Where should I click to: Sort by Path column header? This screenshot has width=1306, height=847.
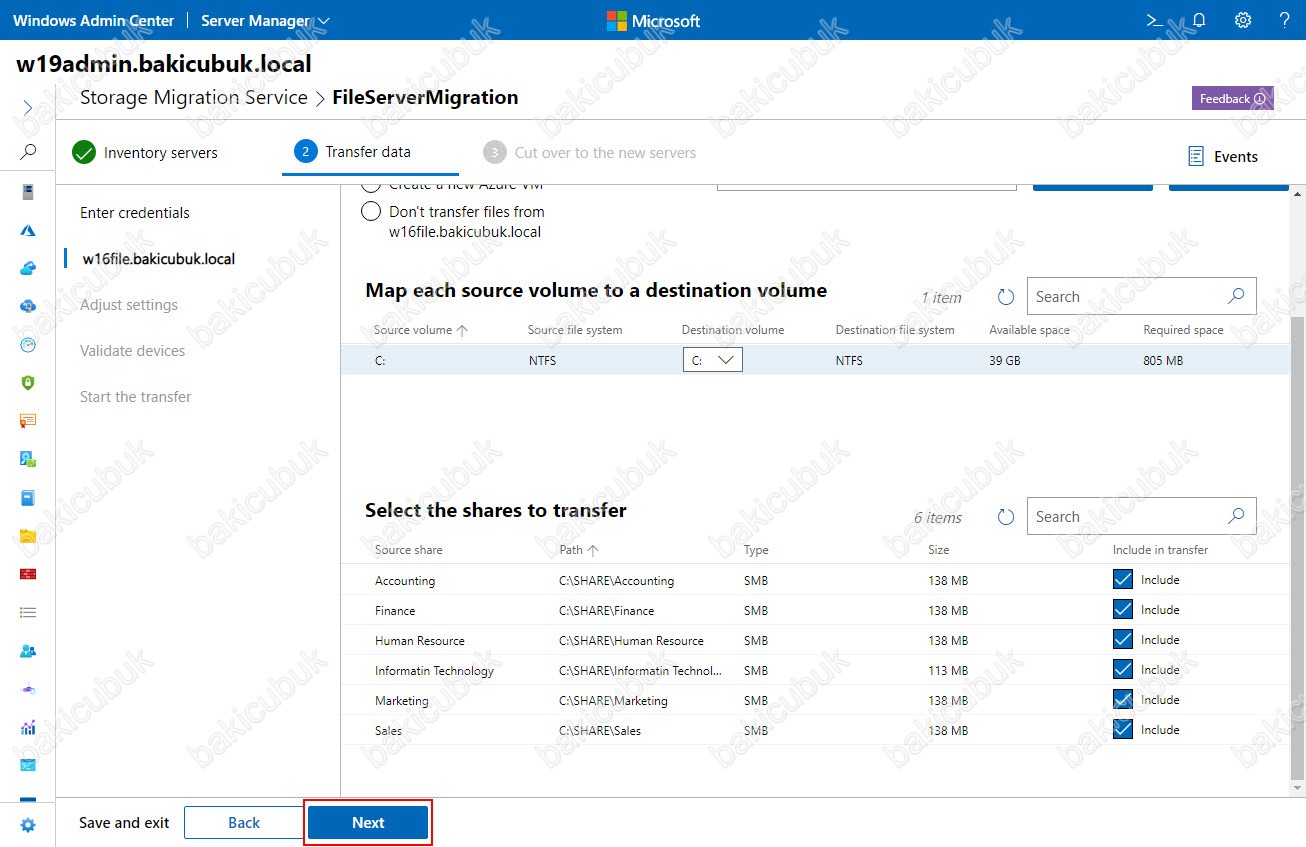(579, 550)
